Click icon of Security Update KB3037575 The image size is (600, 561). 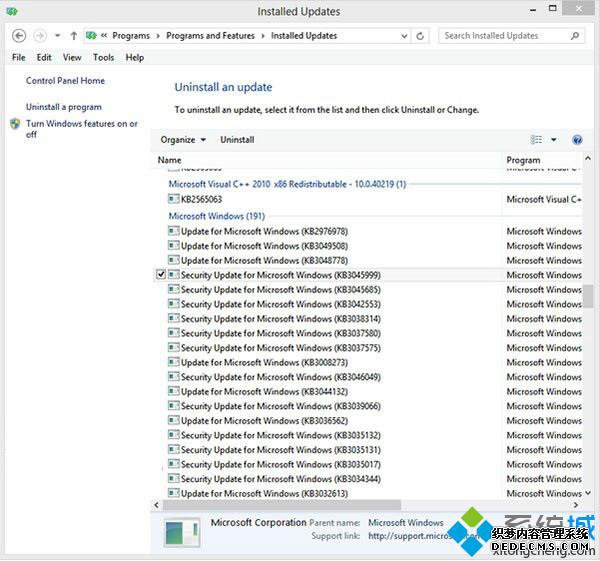pyautogui.click(x=174, y=347)
